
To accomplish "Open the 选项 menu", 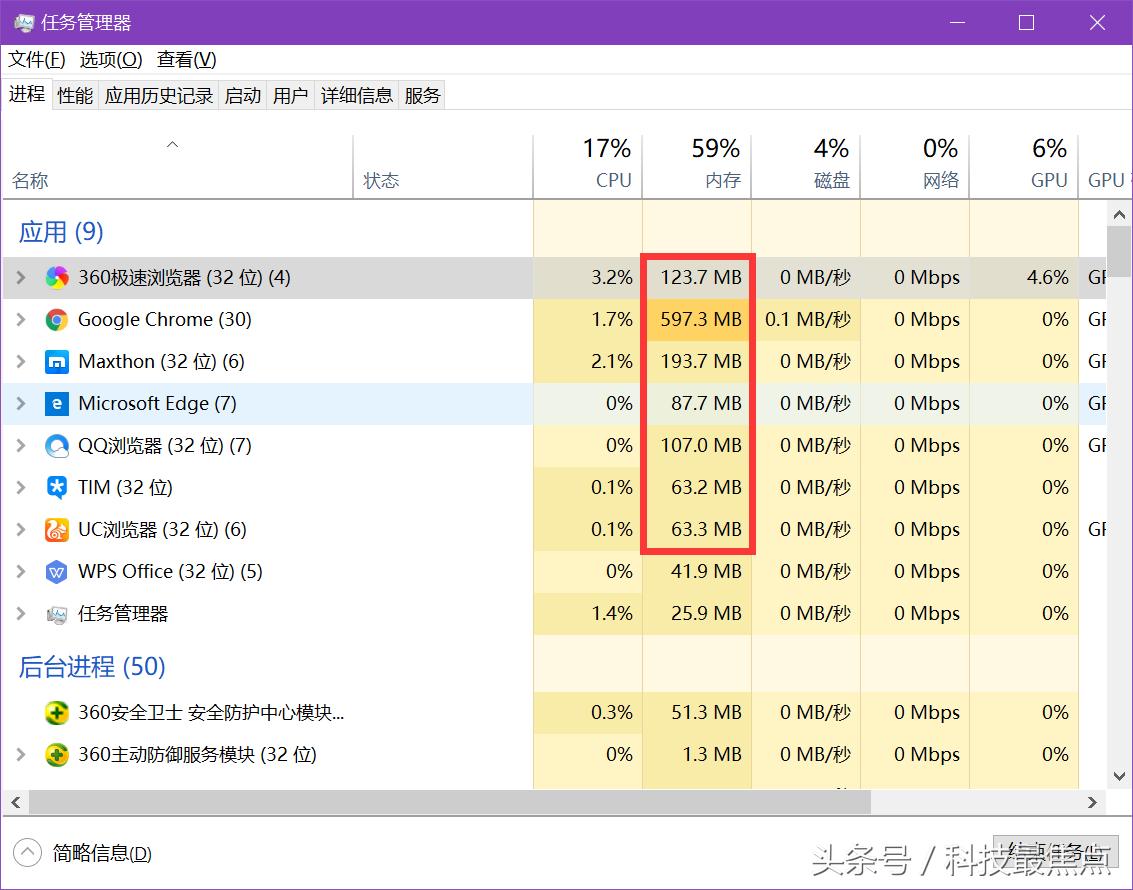I will point(110,60).
